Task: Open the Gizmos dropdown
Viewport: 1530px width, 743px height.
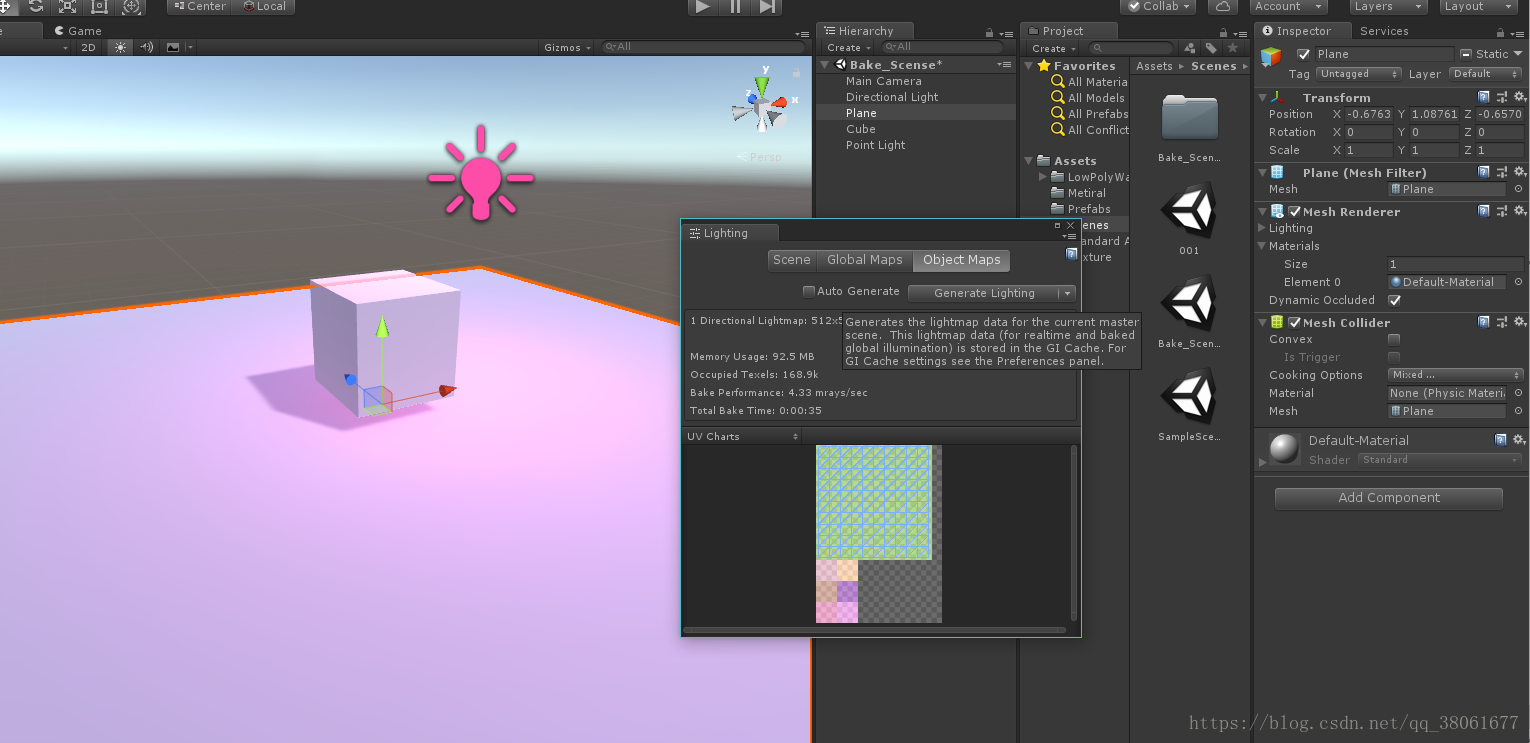Action: click(x=568, y=47)
